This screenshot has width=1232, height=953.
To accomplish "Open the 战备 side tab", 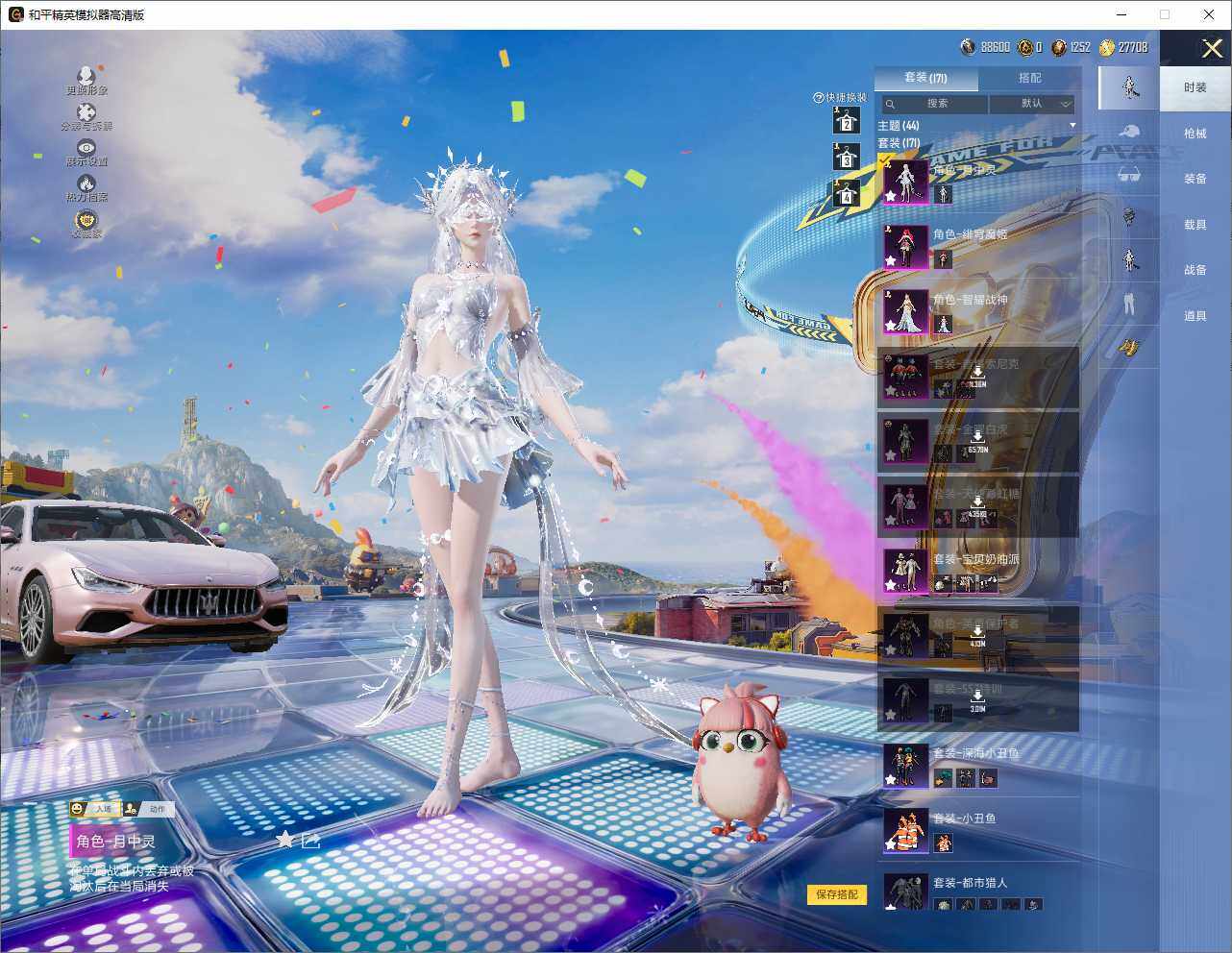I will click(x=1195, y=270).
